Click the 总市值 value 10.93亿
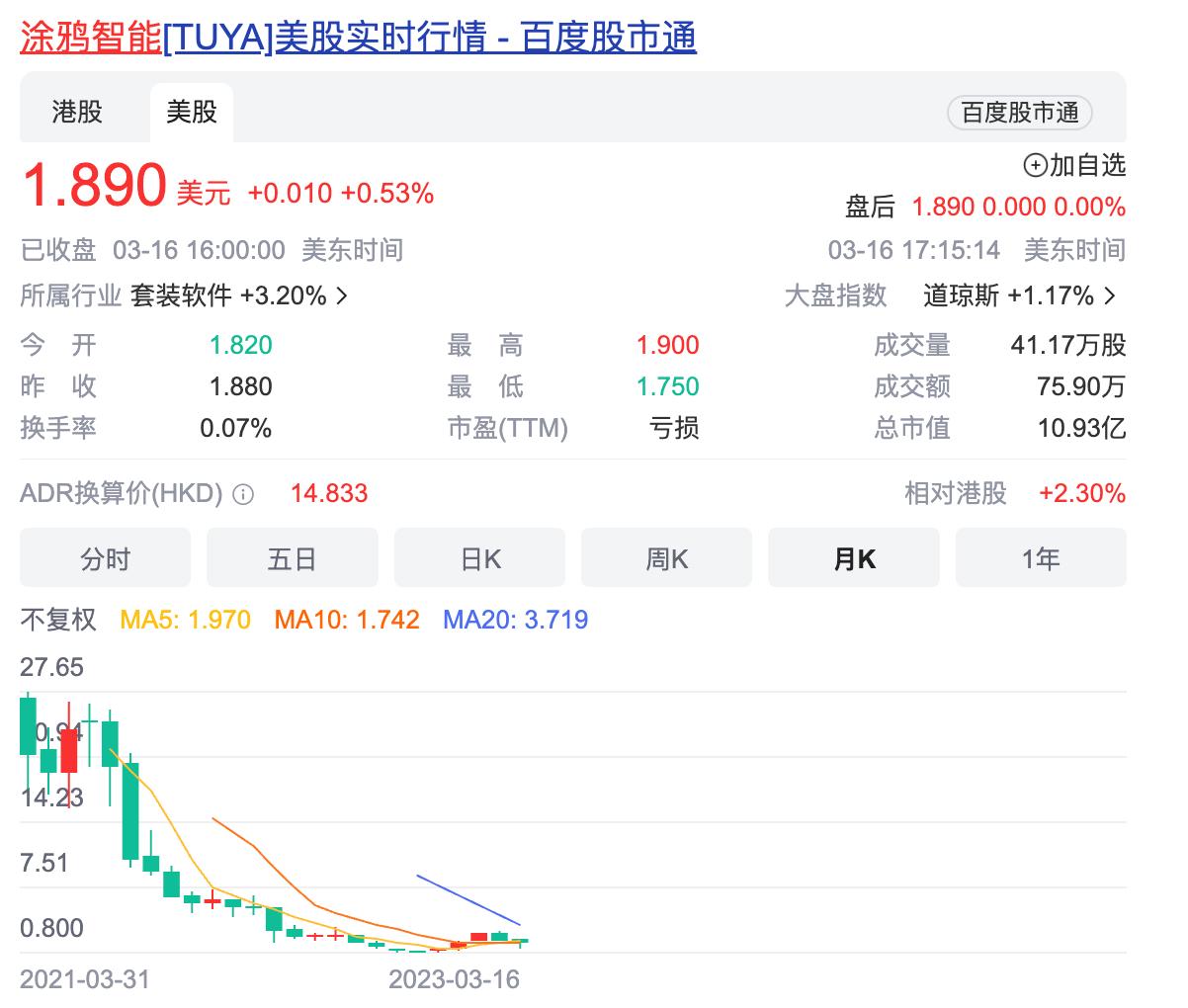The image size is (1188, 1008). click(1081, 428)
